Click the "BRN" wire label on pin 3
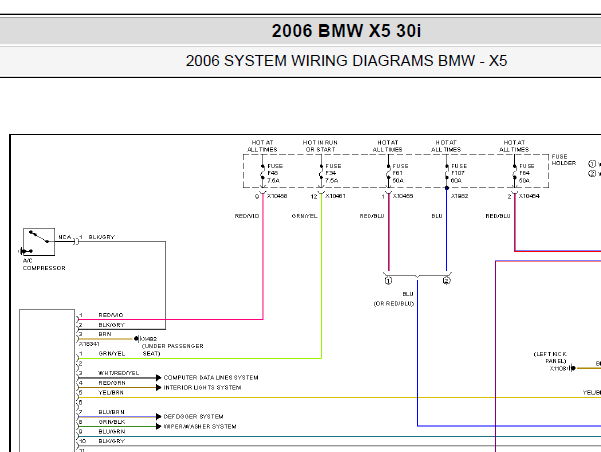The width and height of the screenshot is (601, 452). click(x=105, y=334)
